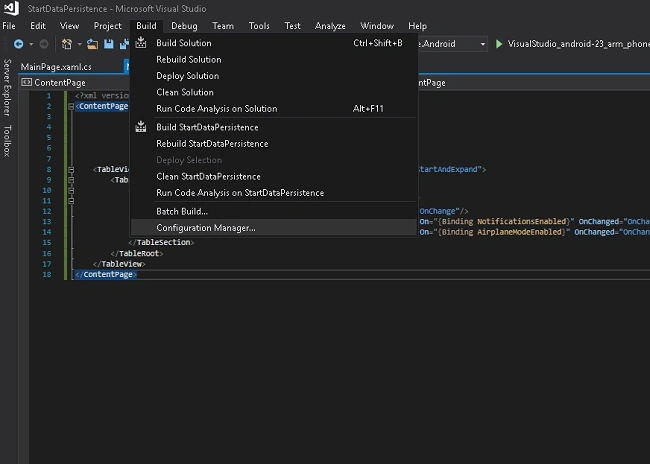Click the NotificationsEnabled binding text
Viewport: 650px width, 464px height.
coord(521,221)
